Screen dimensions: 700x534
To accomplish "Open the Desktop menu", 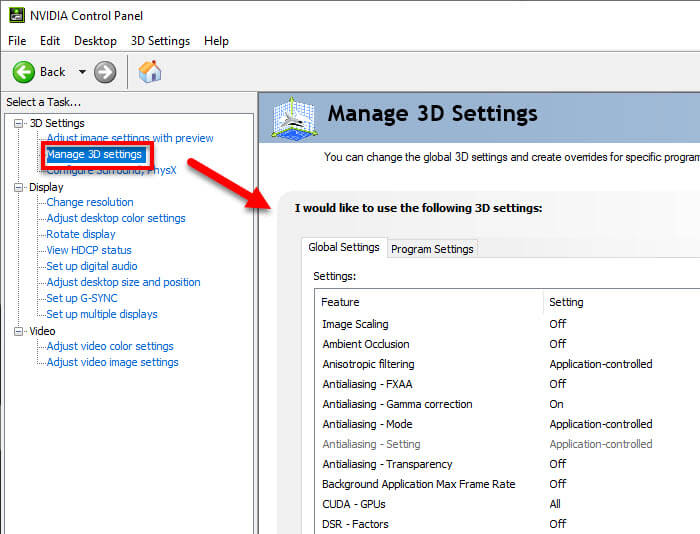I will 95,41.
